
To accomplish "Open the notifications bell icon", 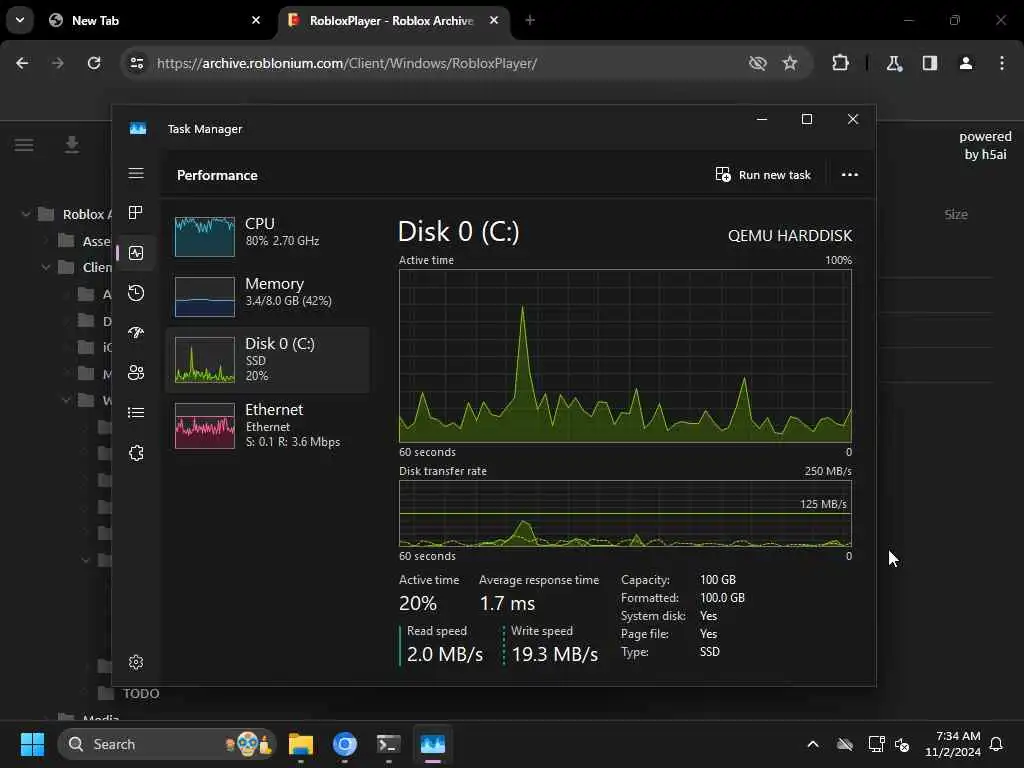I will coord(997,744).
